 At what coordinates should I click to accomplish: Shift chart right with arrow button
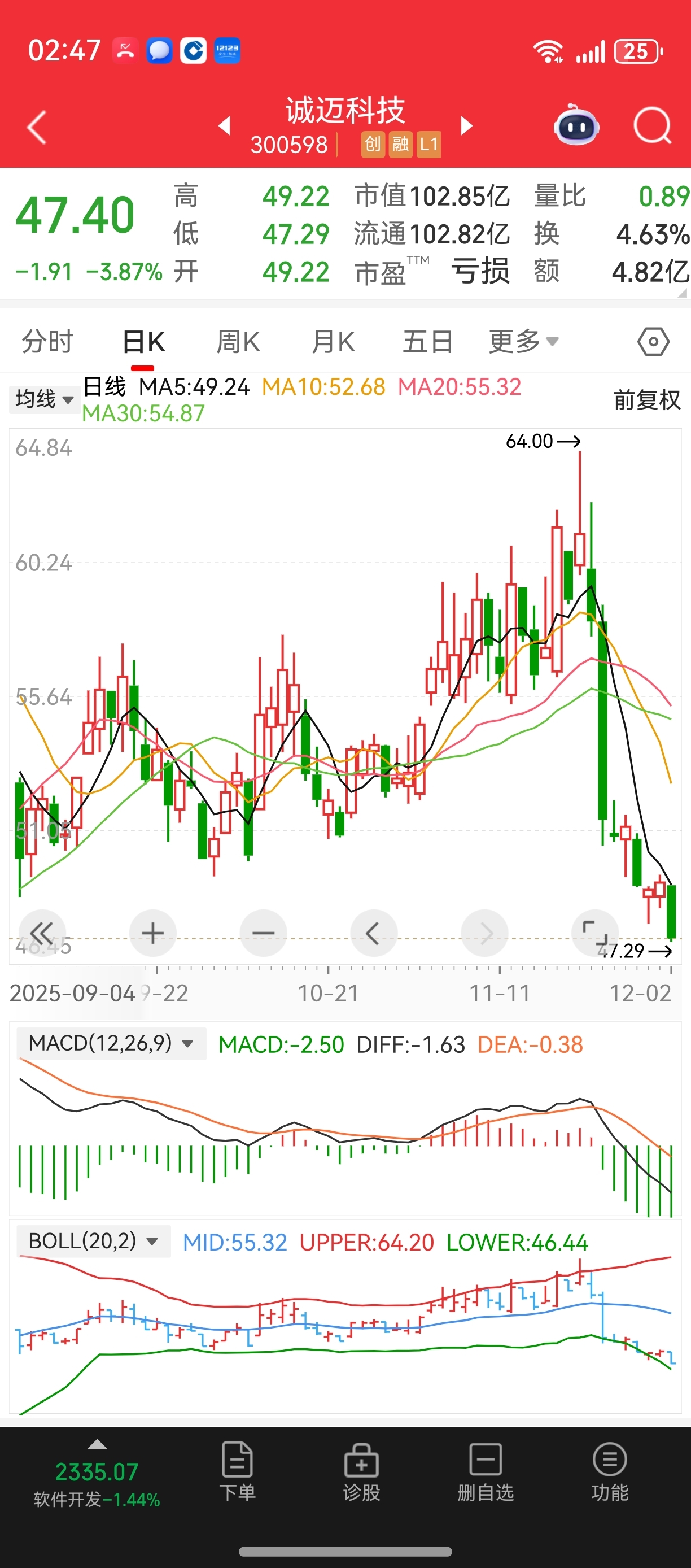tap(484, 933)
